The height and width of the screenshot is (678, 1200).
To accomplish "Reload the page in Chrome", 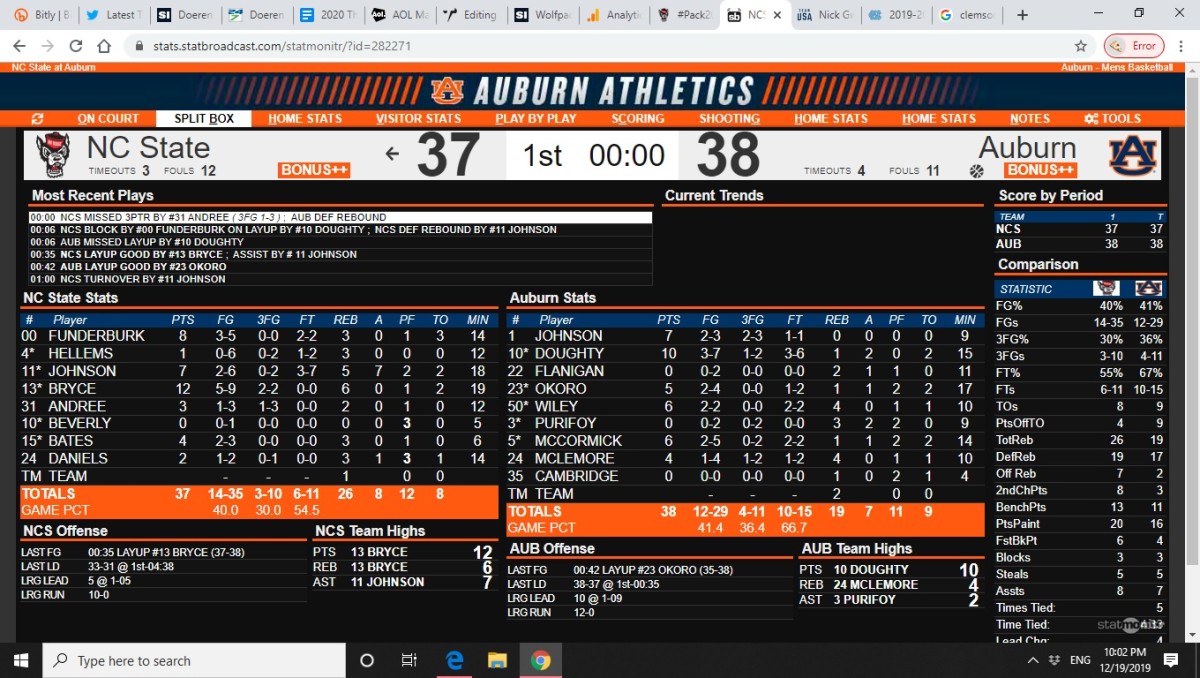I will point(76,46).
